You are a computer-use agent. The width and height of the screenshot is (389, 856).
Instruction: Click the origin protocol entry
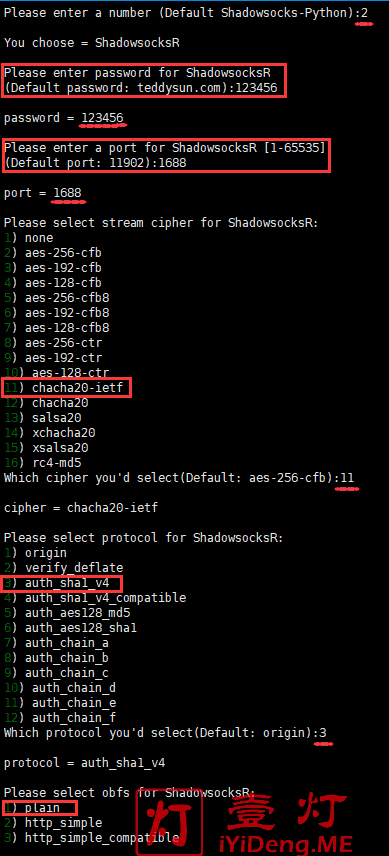[x=35, y=553]
